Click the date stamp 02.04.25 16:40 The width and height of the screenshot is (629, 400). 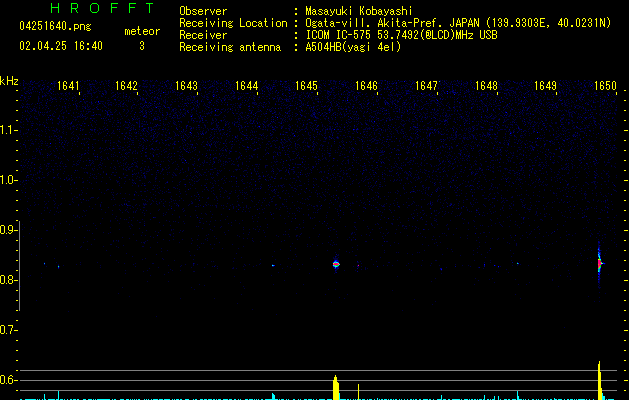tap(61, 46)
